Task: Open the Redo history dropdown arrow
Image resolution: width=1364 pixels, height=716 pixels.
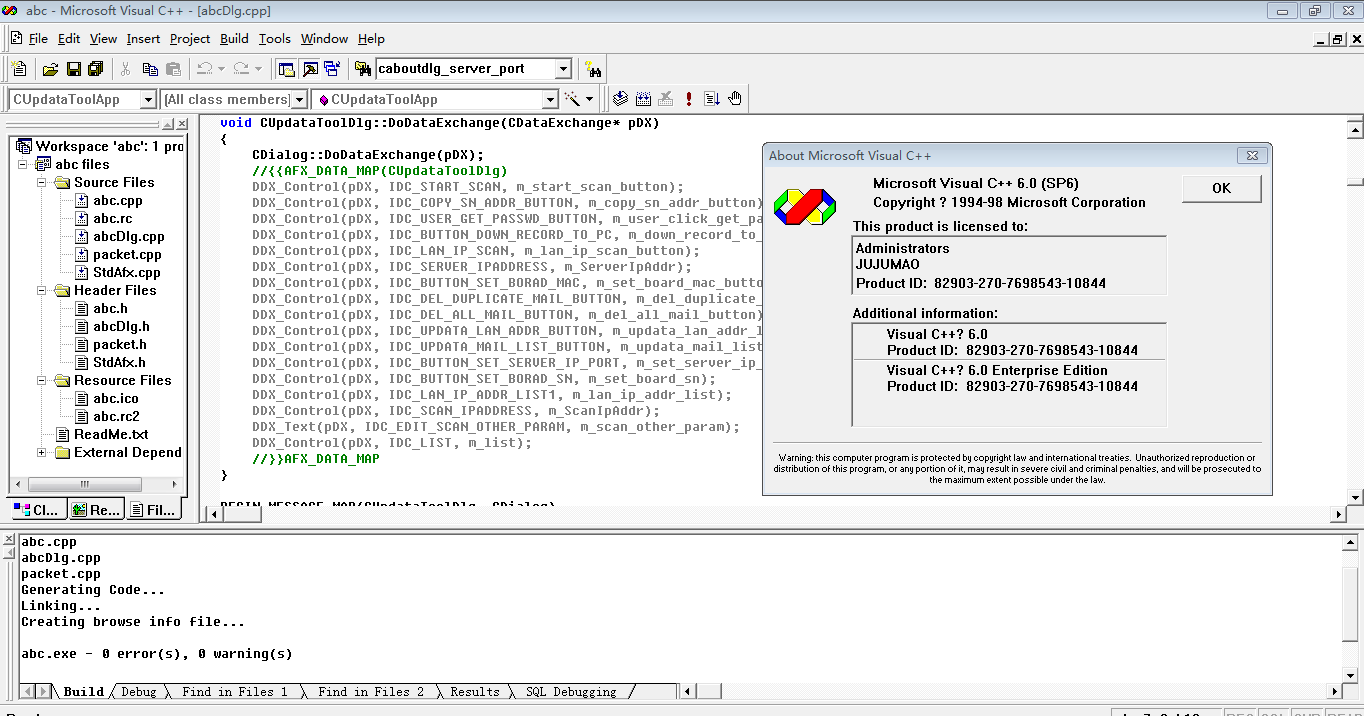Action: tap(257, 69)
